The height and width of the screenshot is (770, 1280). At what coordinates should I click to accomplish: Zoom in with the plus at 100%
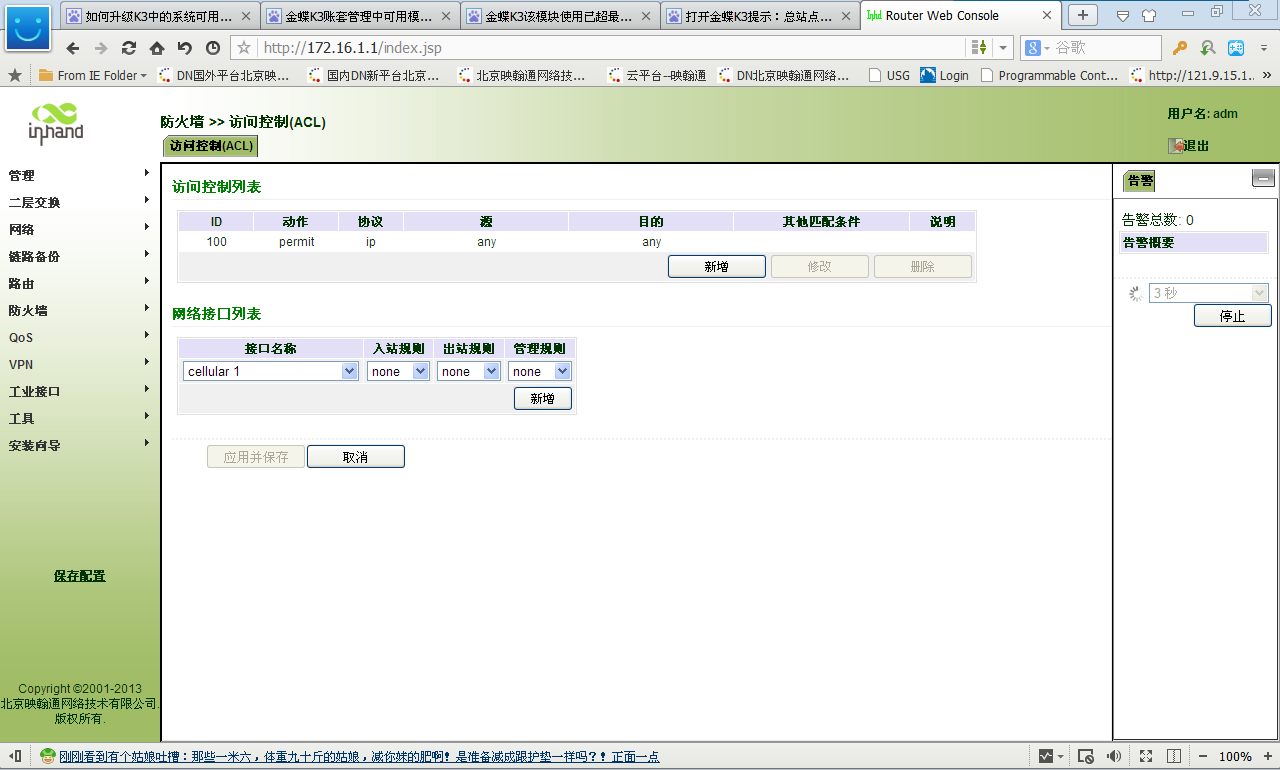[1268, 756]
